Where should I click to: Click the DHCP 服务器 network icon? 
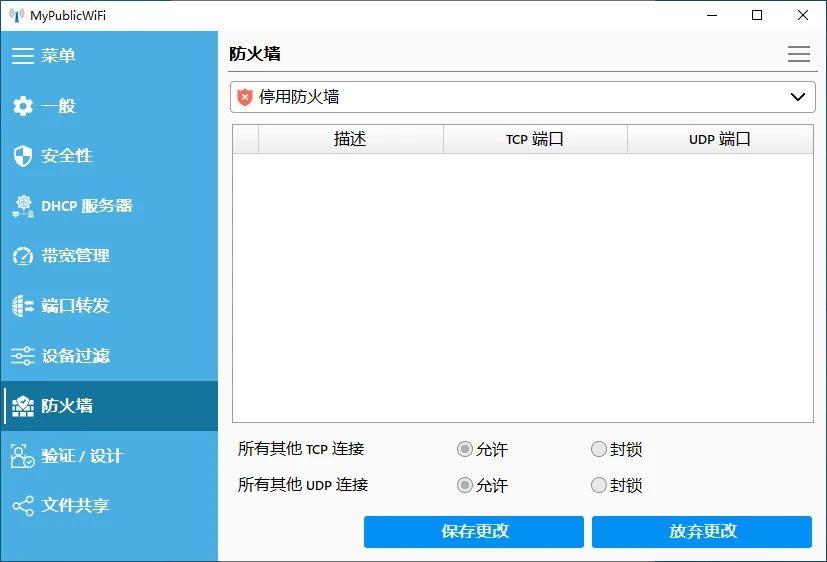pyautogui.click(x=23, y=206)
